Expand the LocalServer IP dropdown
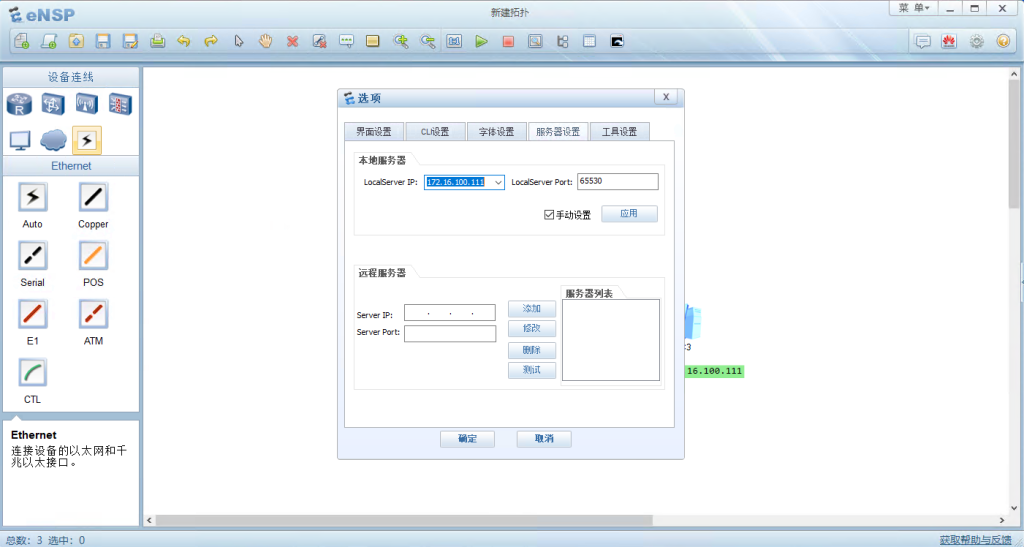 498,182
